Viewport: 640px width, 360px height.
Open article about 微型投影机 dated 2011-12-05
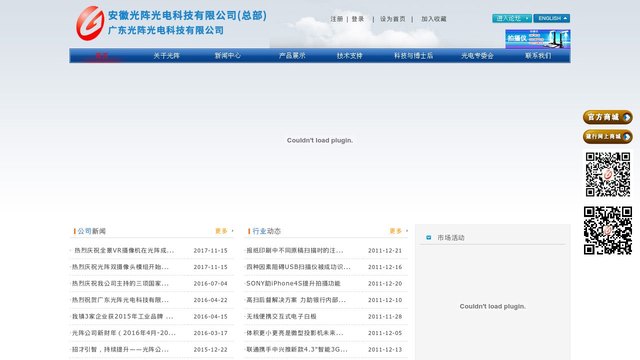(294, 333)
